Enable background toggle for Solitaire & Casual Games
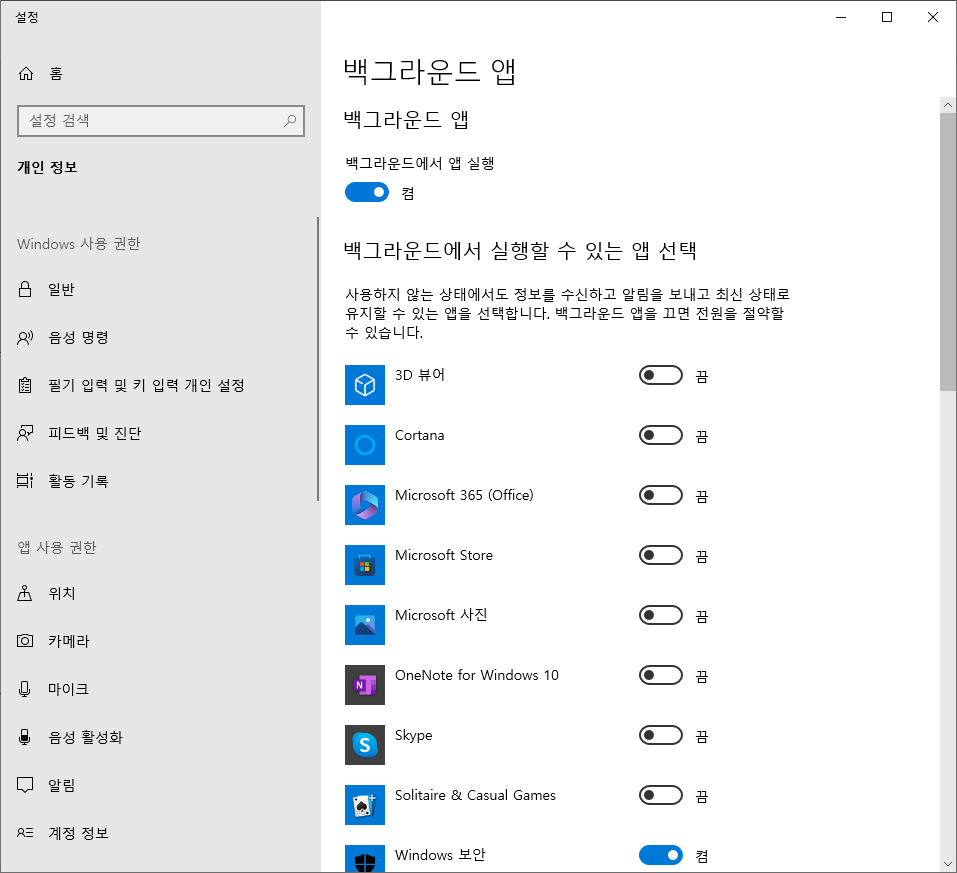957x873 pixels. (x=660, y=795)
